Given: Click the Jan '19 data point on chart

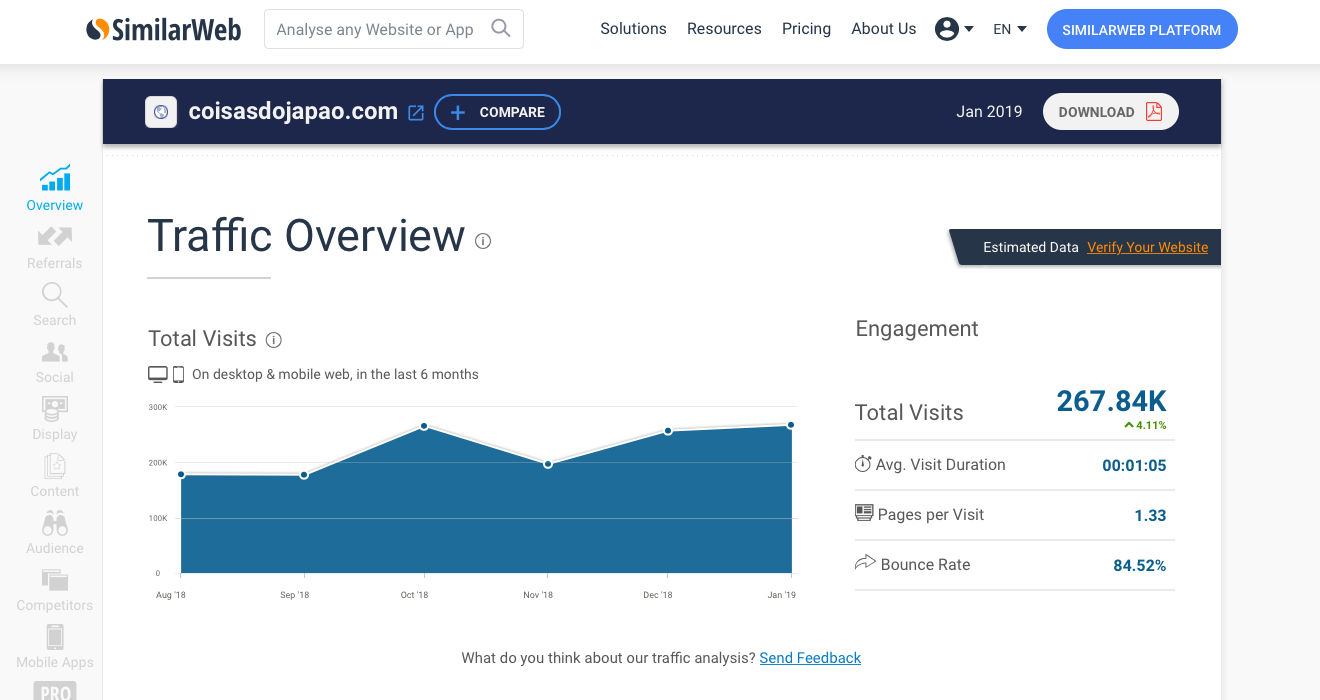Looking at the screenshot, I should [791, 425].
